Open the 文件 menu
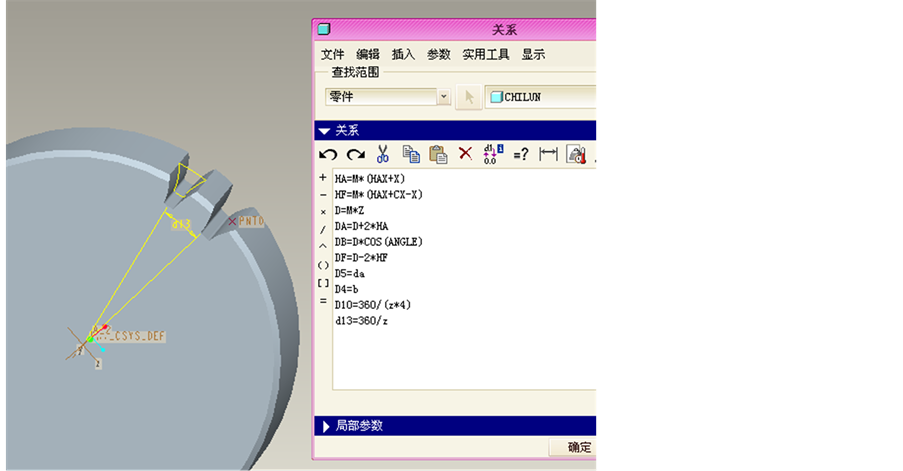The height and width of the screenshot is (471, 903). point(332,55)
